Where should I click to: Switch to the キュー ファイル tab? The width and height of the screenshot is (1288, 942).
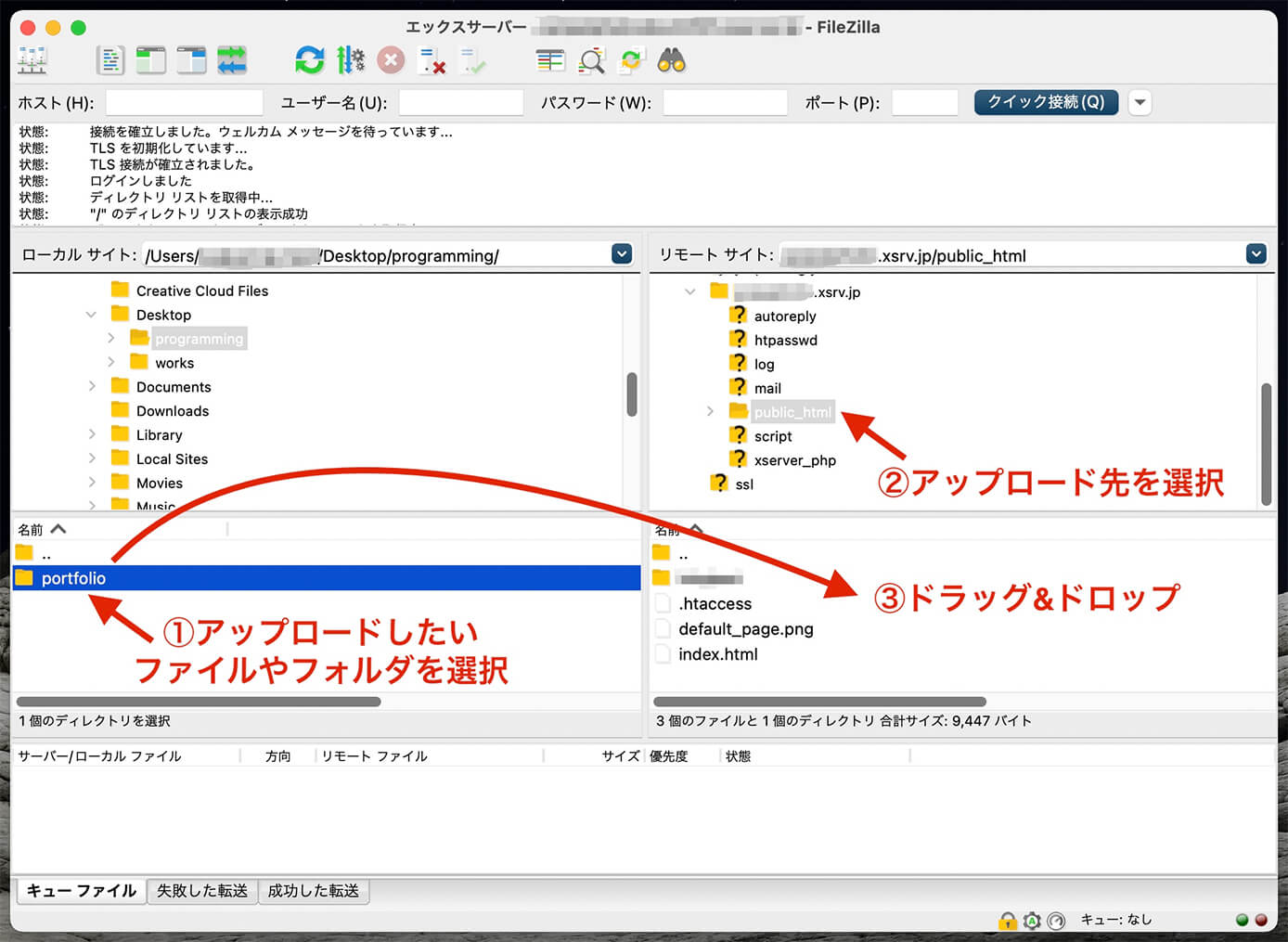82,891
